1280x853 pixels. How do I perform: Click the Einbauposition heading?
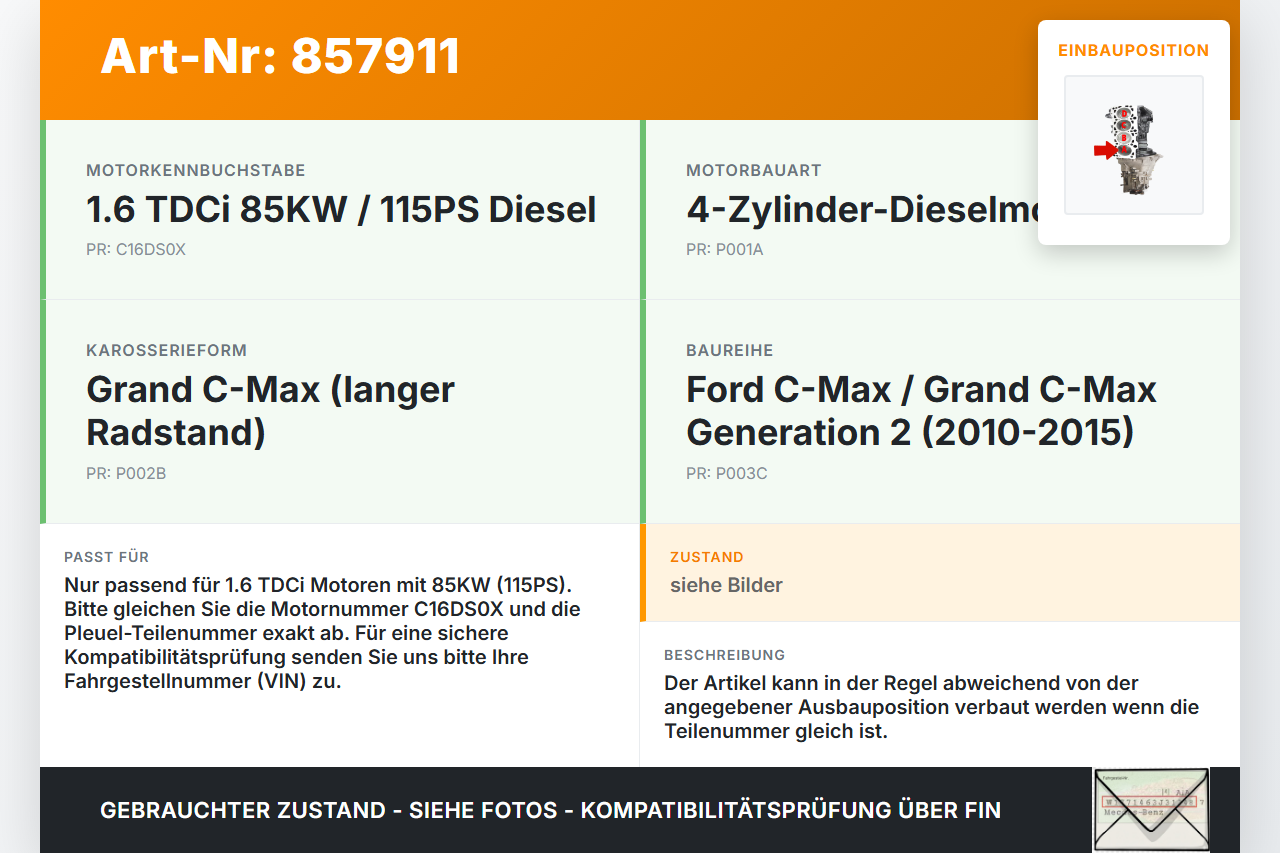point(1134,50)
